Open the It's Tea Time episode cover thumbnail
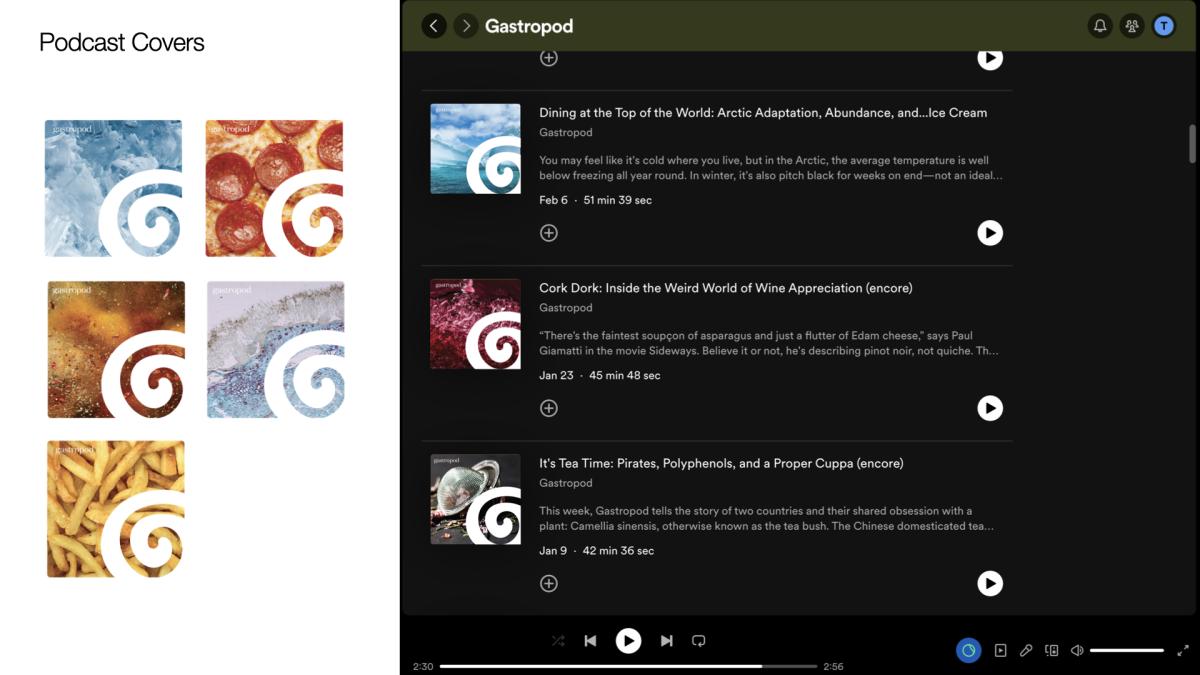Image resolution: width=1200 pixels, height=675 pixels. click(x=475, y=499)
